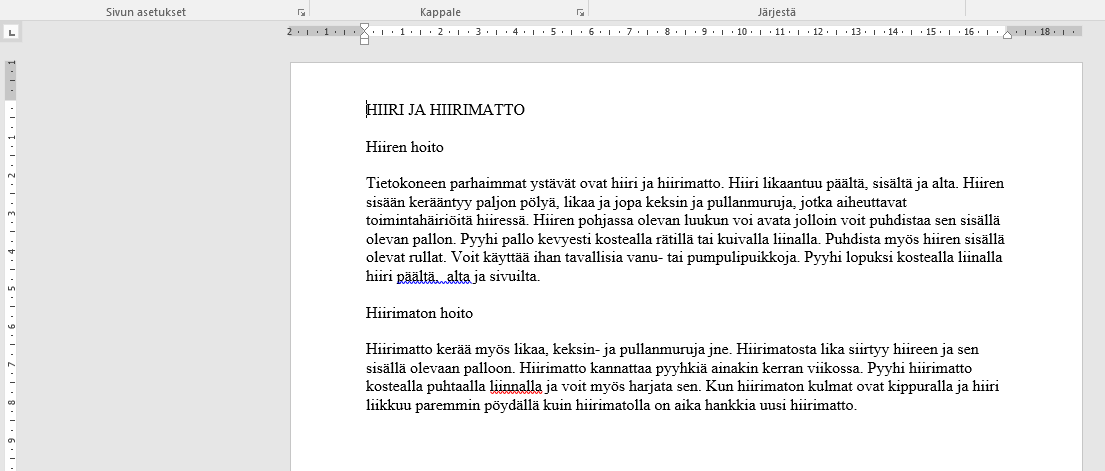
Task: Click the left indent square on ruler
Action: (x=364, y=41)
